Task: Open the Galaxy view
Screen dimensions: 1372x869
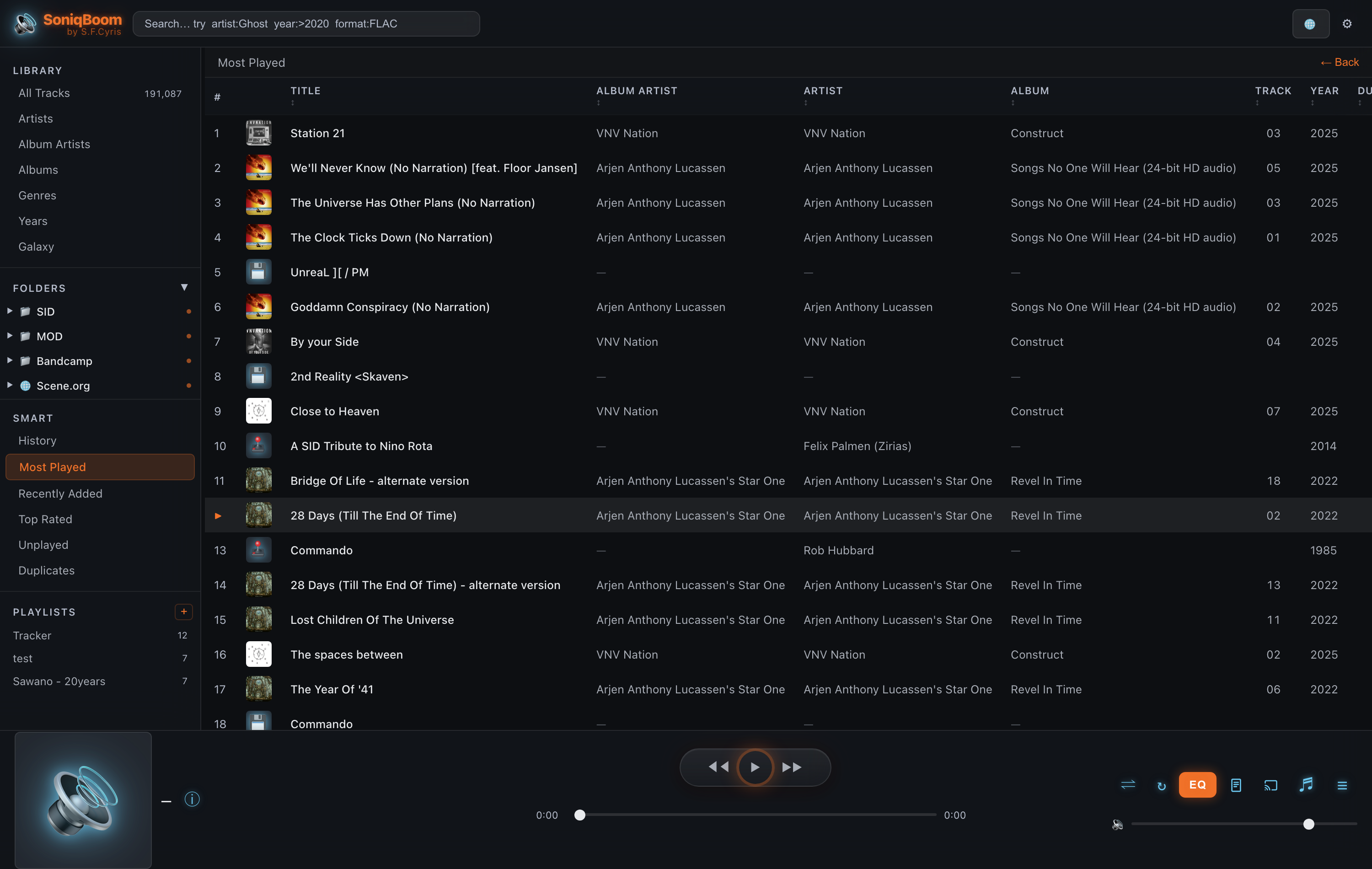Action: pyautogui.click(x=100, y=247)
